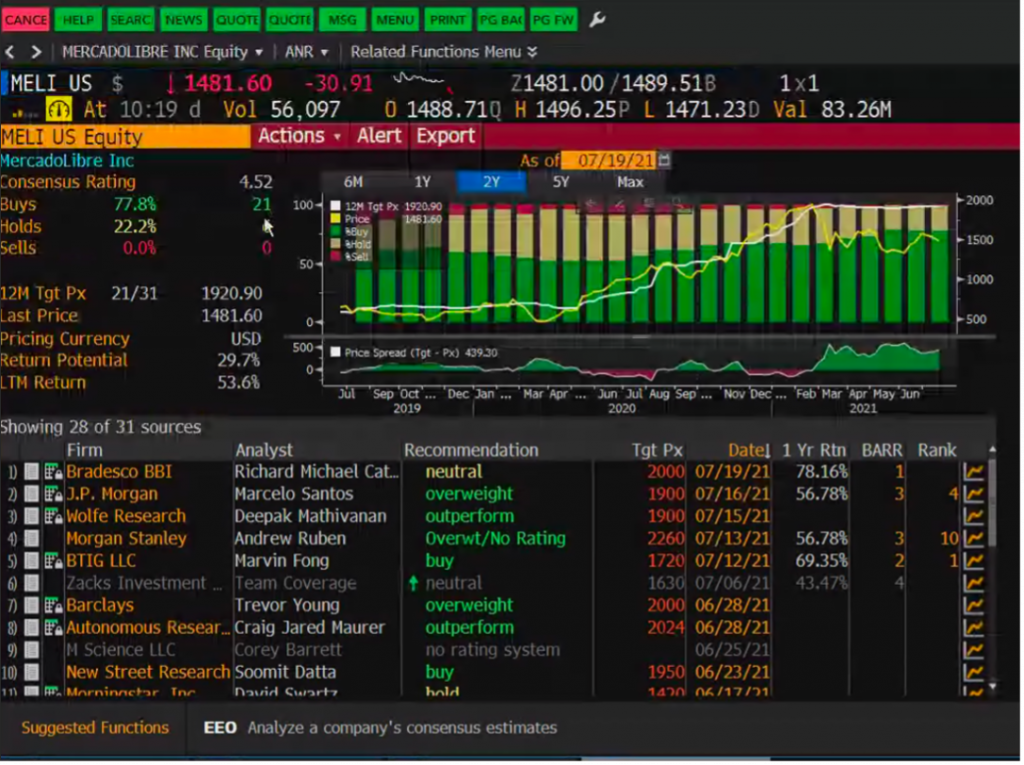Sort by the Tgt Px column header

[658, 451]
